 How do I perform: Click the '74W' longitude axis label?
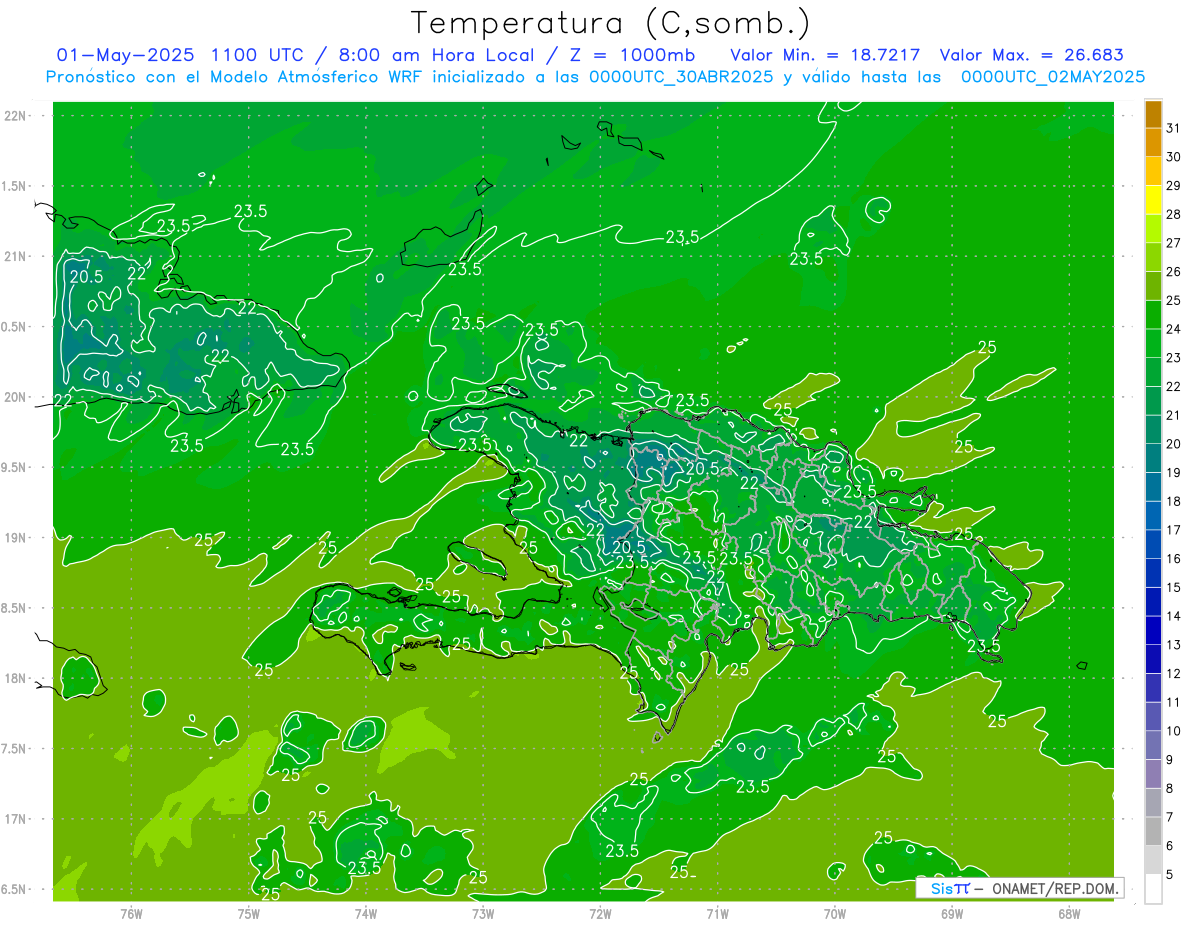point(366,913)
